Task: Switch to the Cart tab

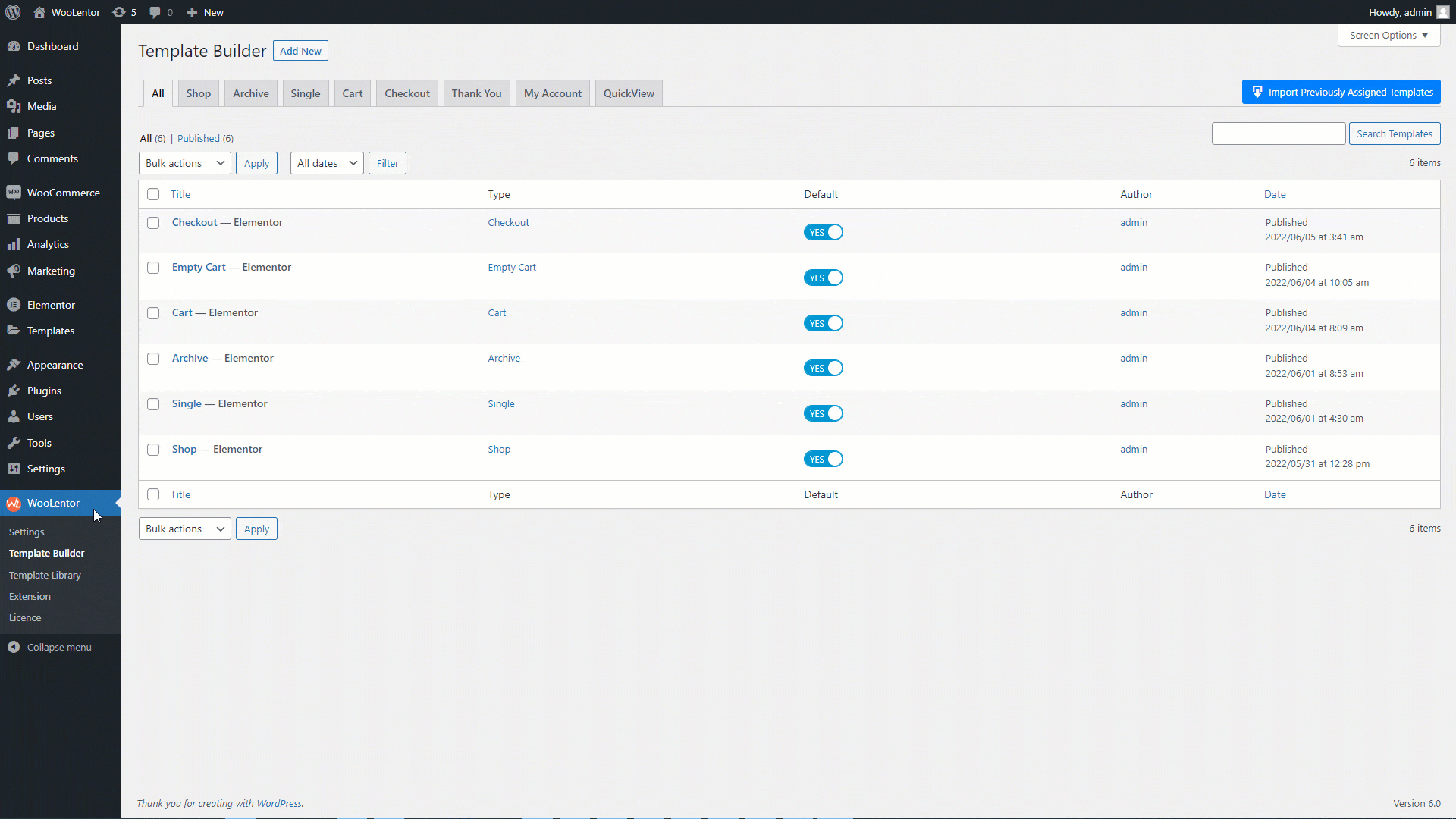Action: (353, 93)
